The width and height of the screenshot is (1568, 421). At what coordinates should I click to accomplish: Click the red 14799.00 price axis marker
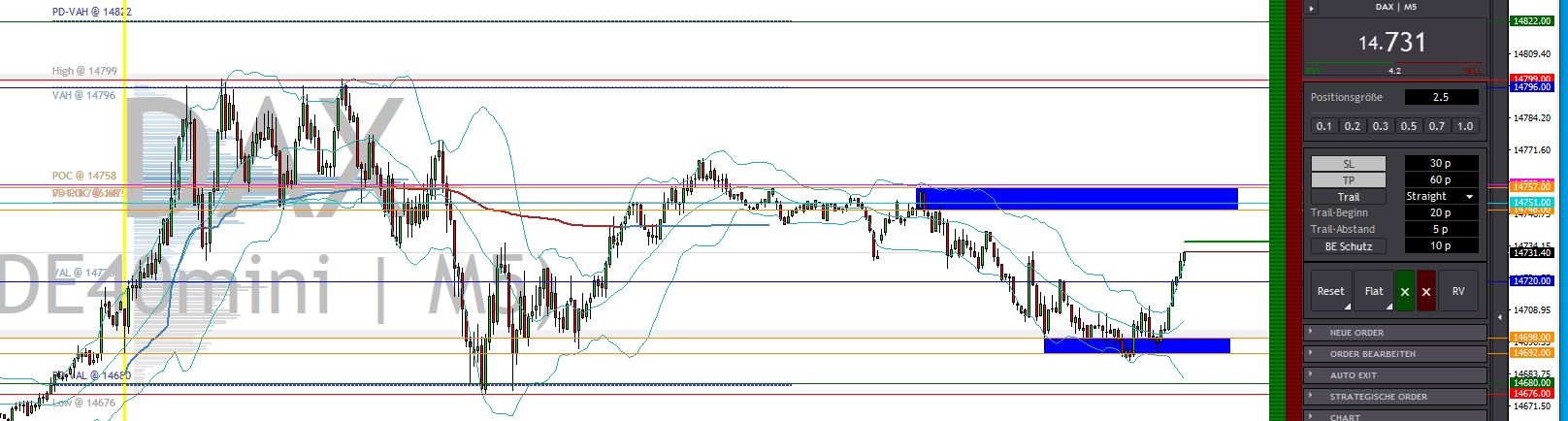tap(1533, 79)
